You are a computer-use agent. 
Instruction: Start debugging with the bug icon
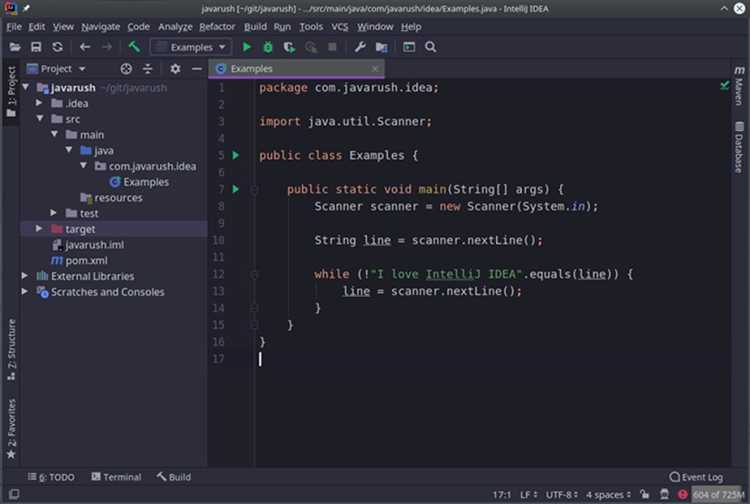pos(268,47)
